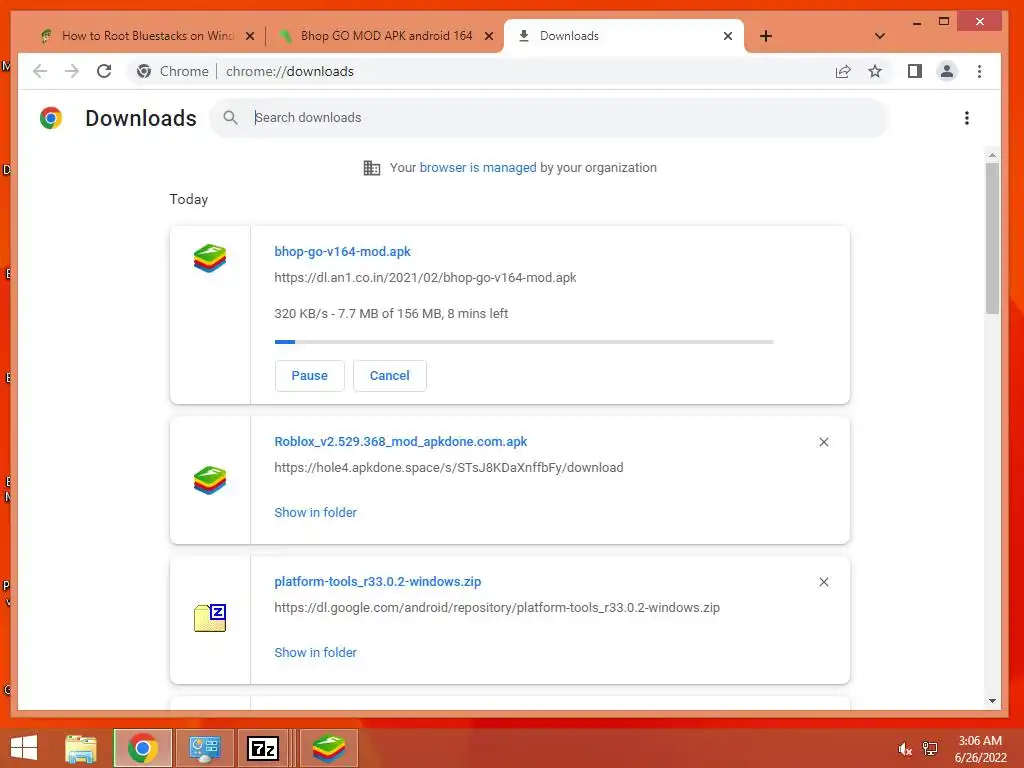Open the taskbar clock showing 3:06 AM
This screenshot has width=1024, height=768.
(x=980, y=749)
